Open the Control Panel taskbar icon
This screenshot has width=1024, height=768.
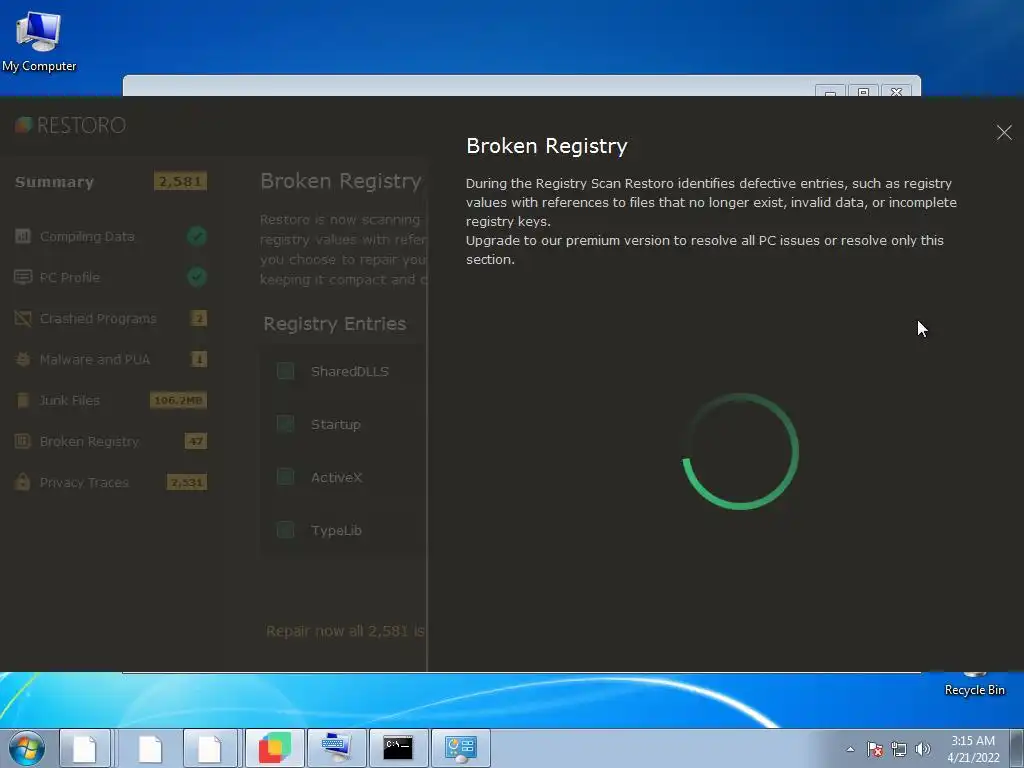[460, 748]
